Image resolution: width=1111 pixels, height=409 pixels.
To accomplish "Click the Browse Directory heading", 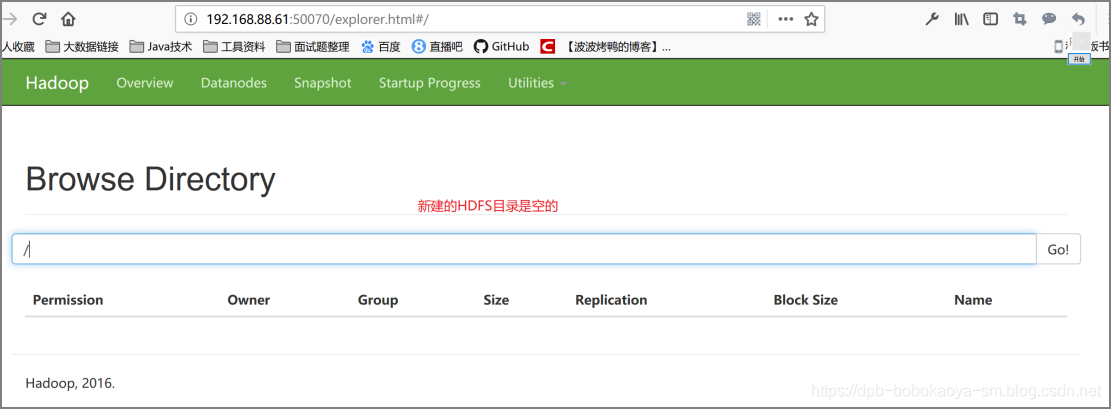I will coord(150,179).
